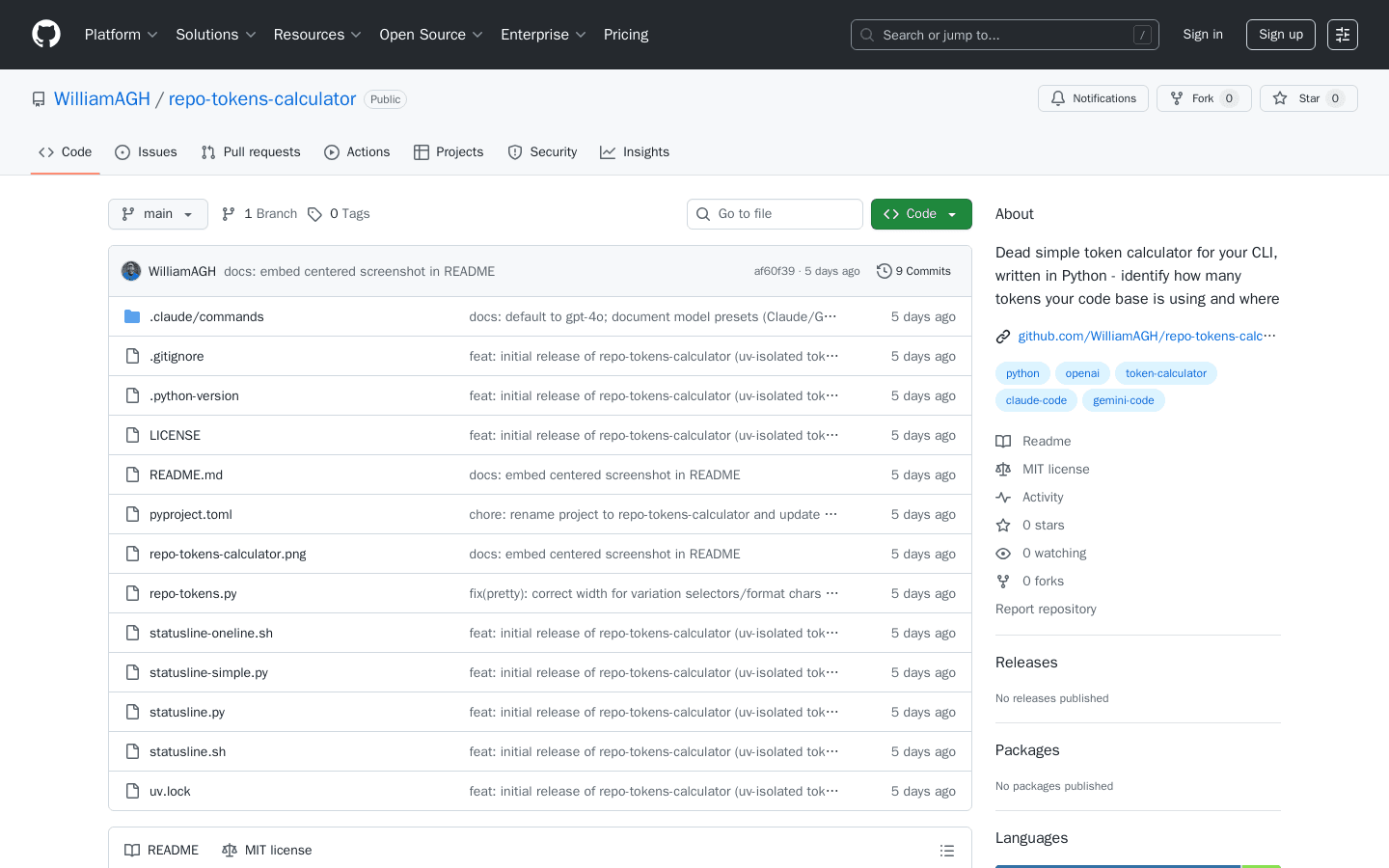Expand the main branch dropdown
The width and height of the screenshot is (1389, 868).
pos(158,214)
